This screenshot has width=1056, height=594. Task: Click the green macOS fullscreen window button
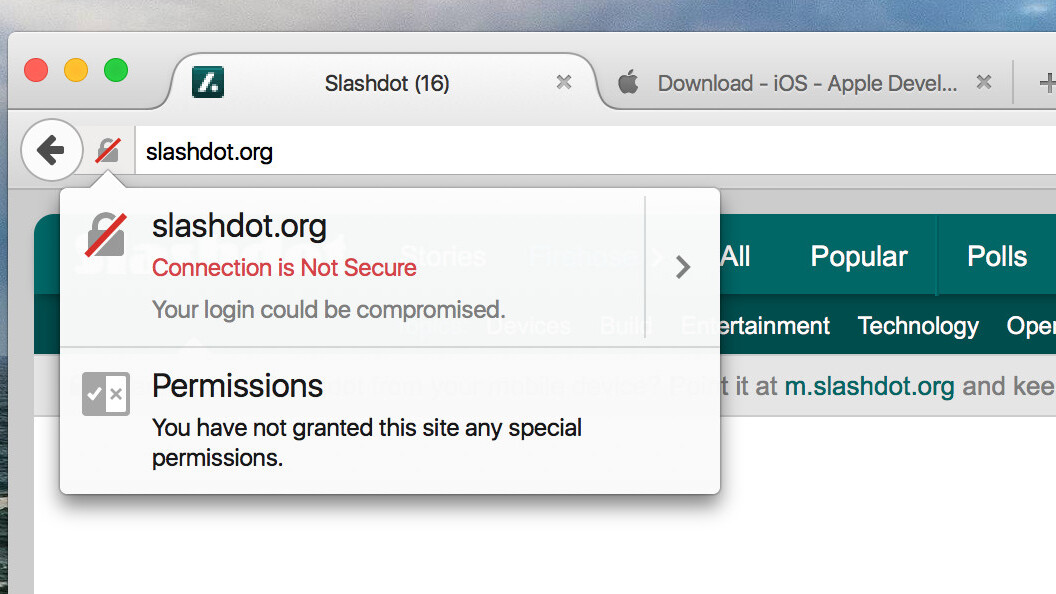tap(116, 71)
